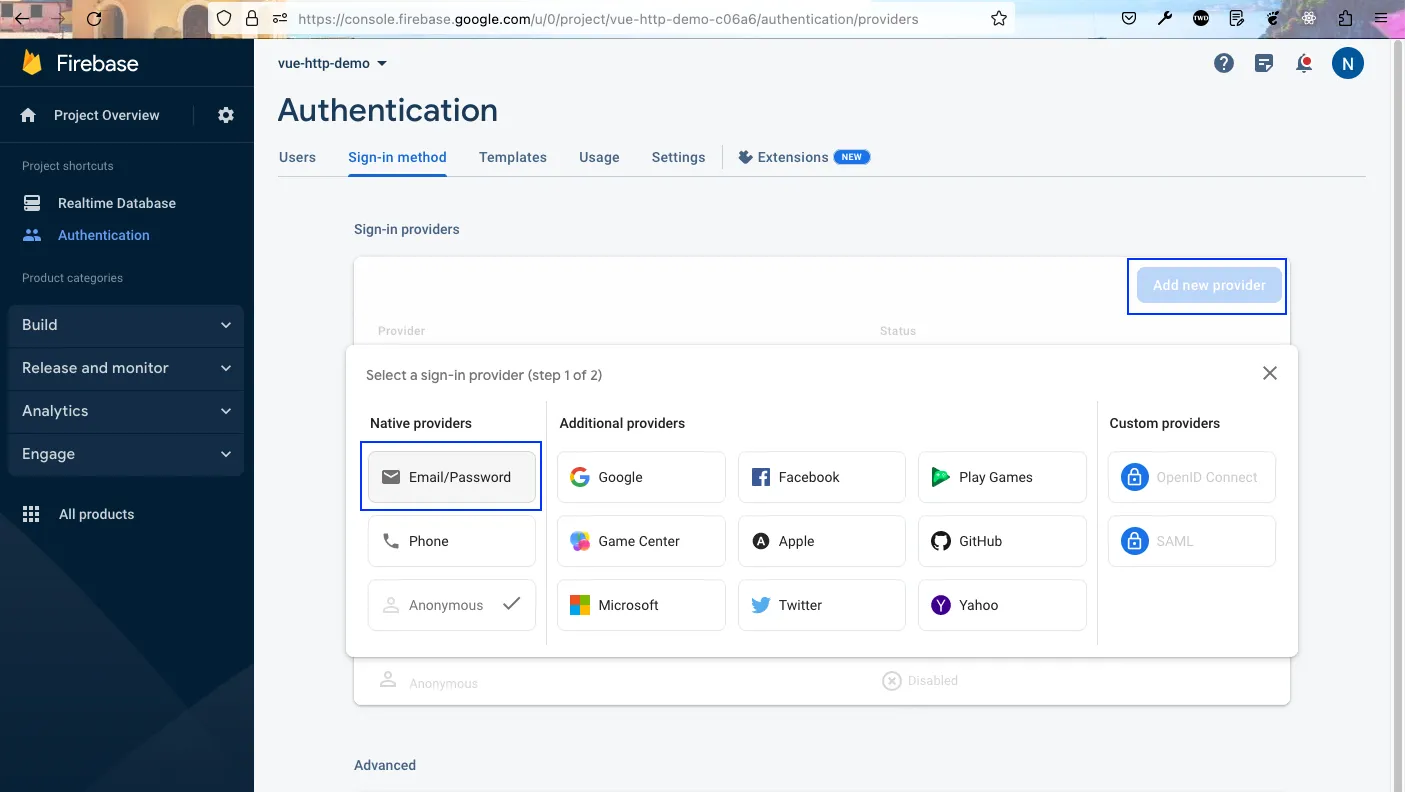
Task: Click the SAML custom provider
Action: 1192,541
